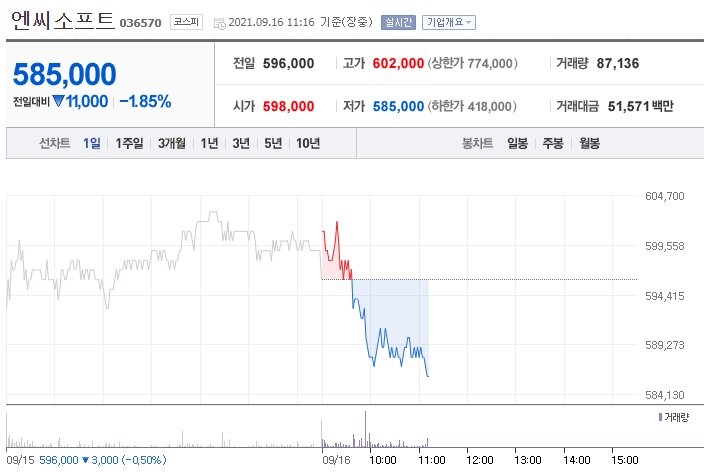Screen dimensions: 704x472
Task: Click the 엔씨소프트 stock name heading
Action: pos(62,20)
